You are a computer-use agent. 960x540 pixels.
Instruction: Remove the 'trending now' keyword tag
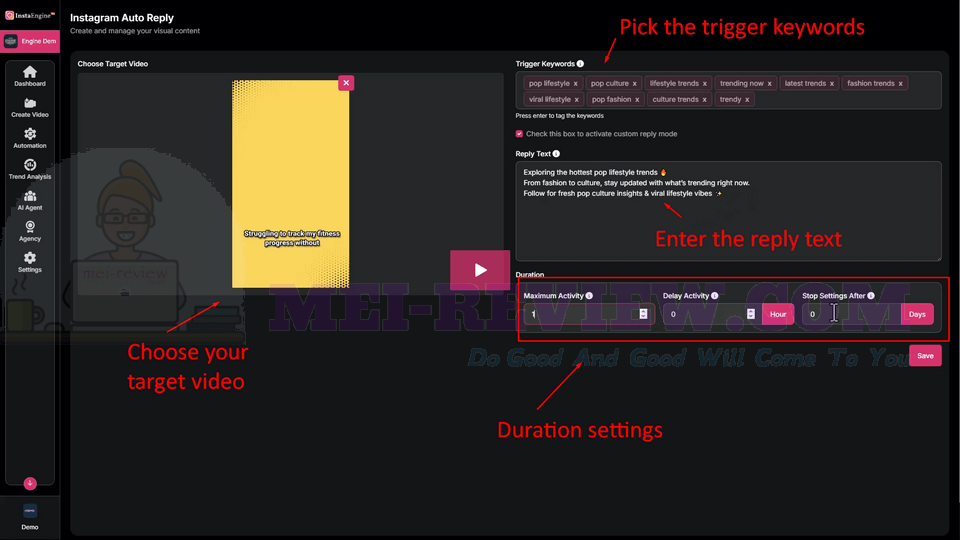pos(770,84)
